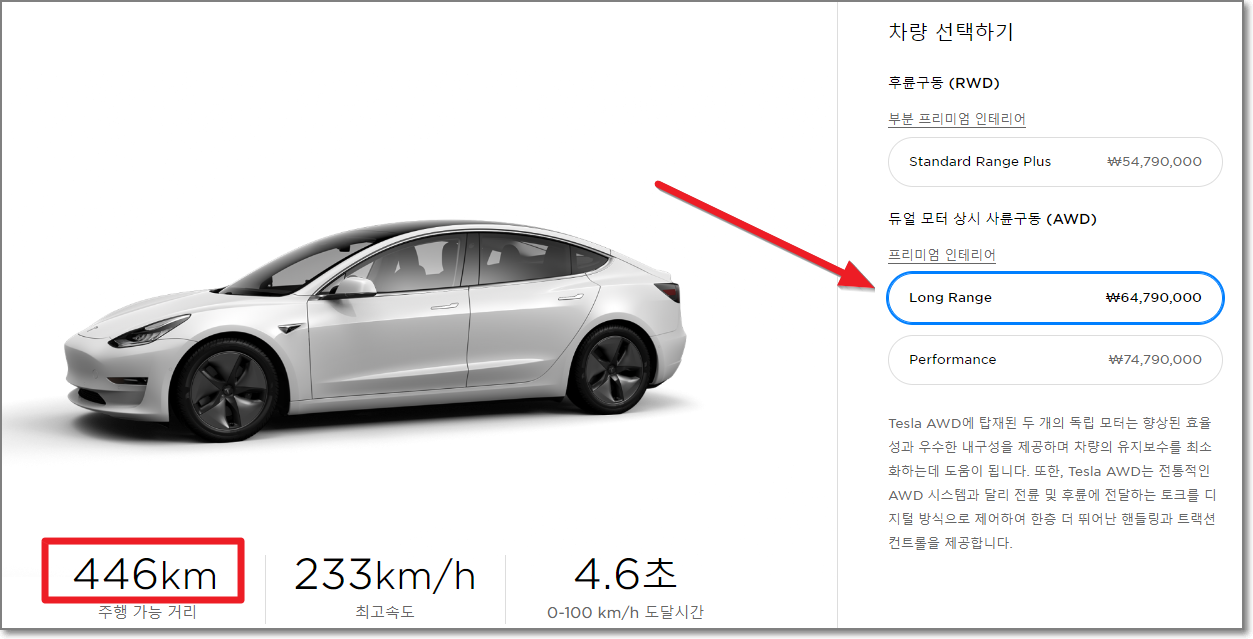
Task: Open the 부분 프리미엄 인테리어 link
Action: tap(957, 119)
